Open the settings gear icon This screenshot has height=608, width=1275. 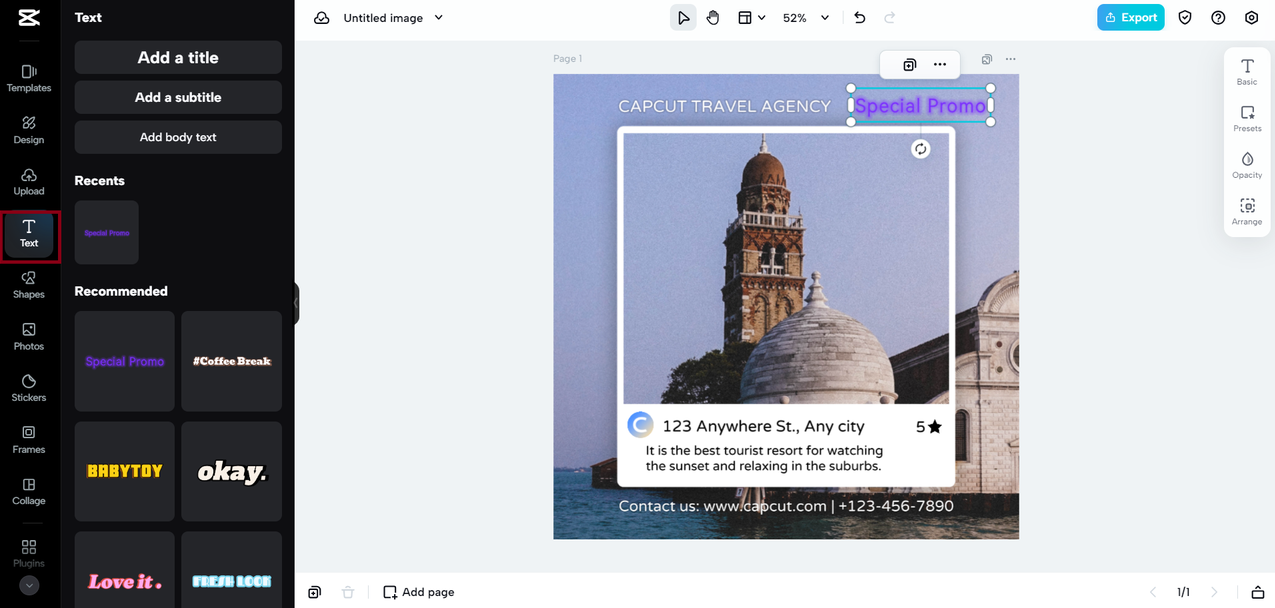[x=1252, y=18]
